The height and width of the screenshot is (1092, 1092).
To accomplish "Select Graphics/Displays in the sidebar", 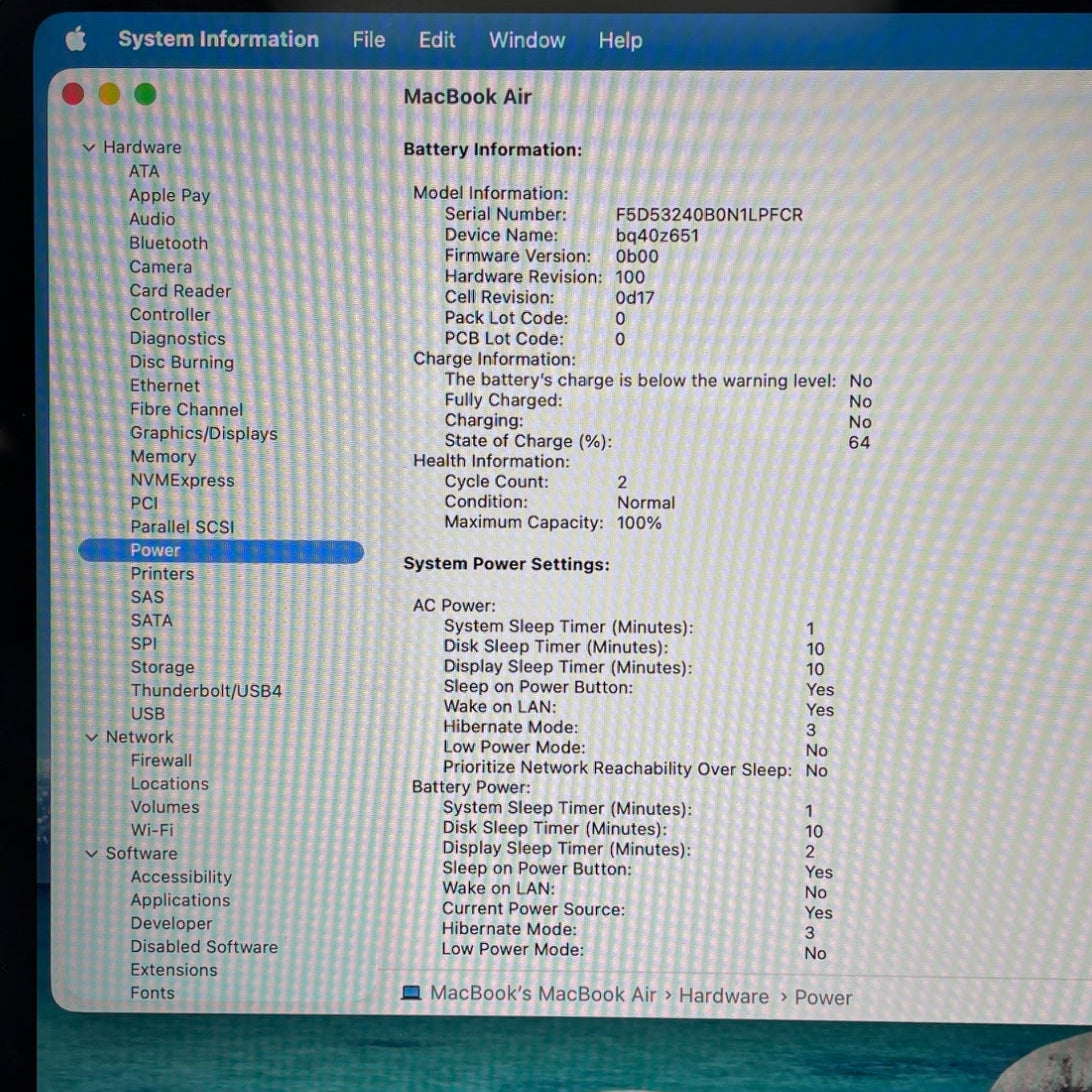I will [x=203, y=433].
